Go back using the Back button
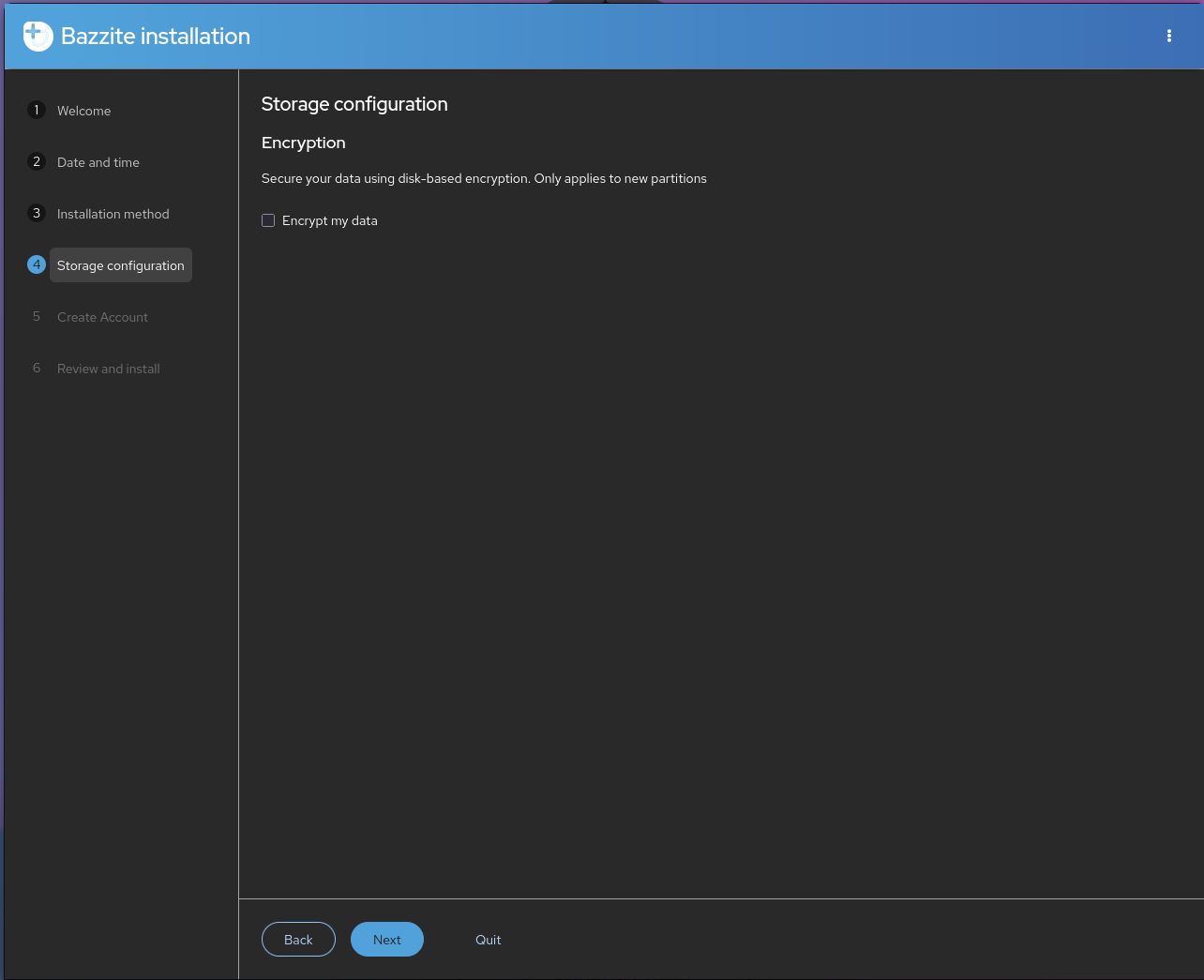The image size is (1204, 980). (298, 939)
